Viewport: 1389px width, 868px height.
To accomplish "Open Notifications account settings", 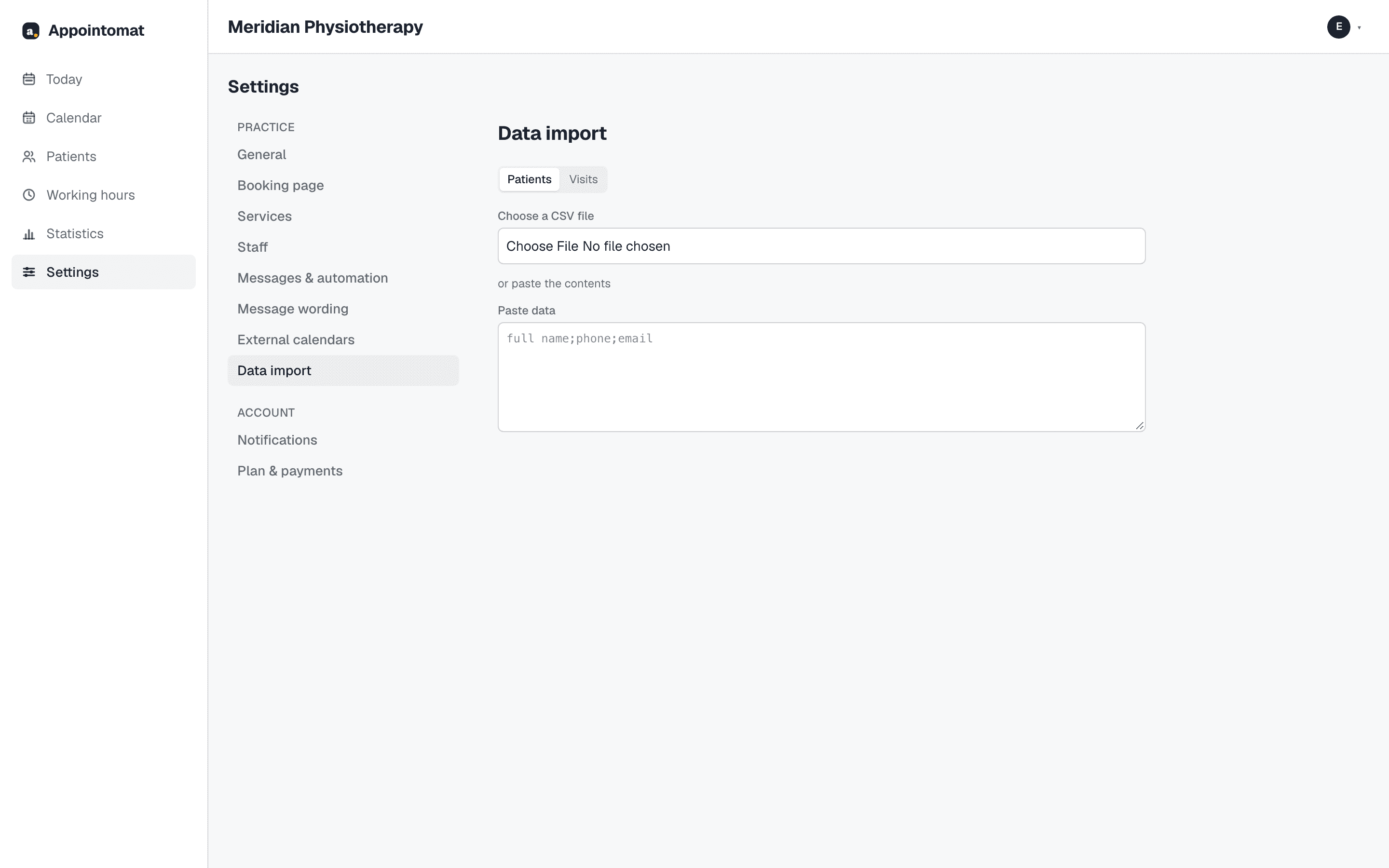I will point(343,440).
